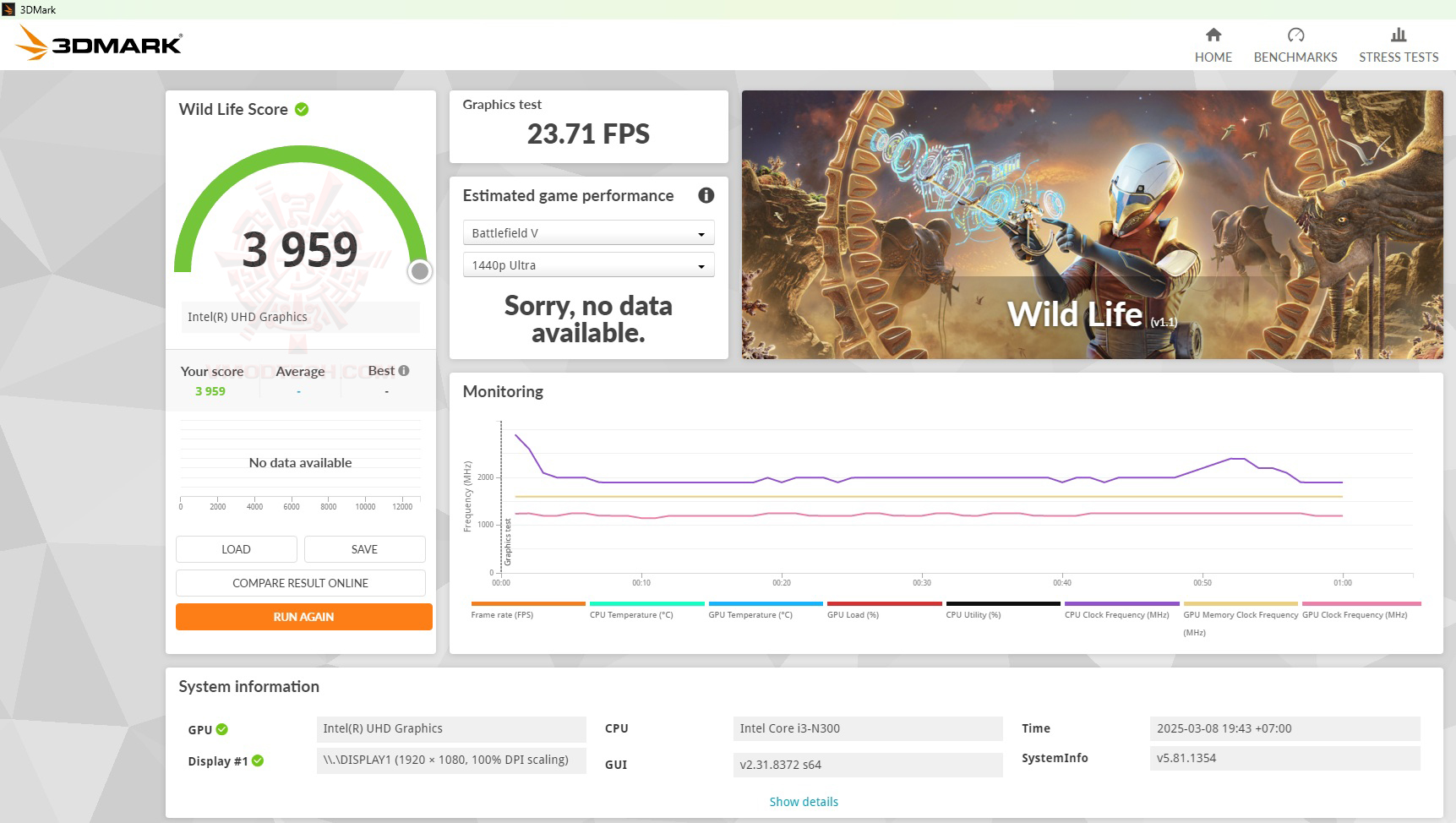Toggle the GPU Memory Clock Frequency legend
Image resolution: width=1456 pixels, height=823 pixels.
(1241, 618)
